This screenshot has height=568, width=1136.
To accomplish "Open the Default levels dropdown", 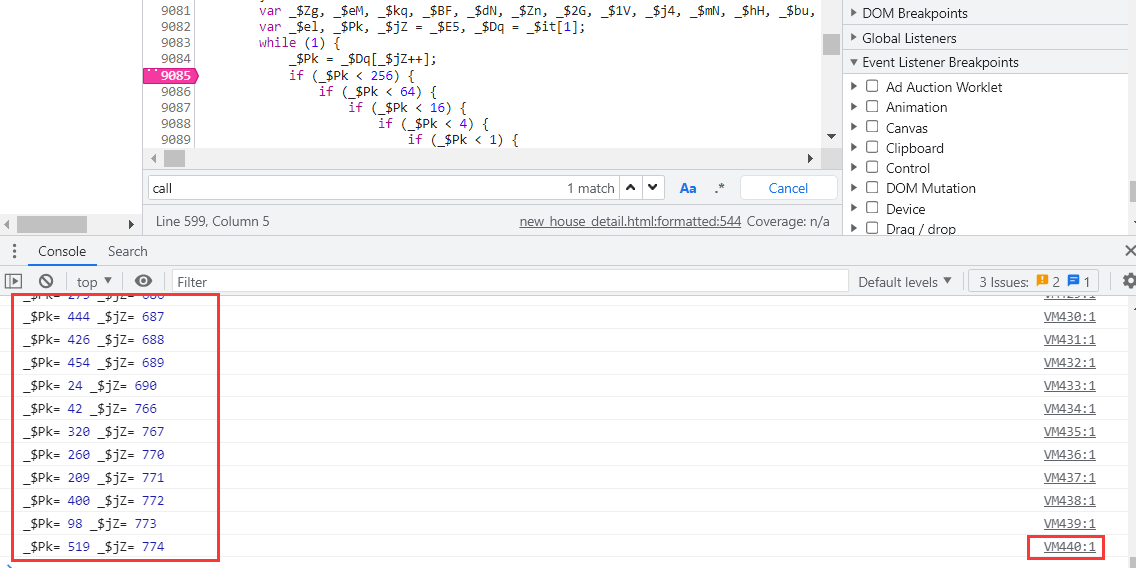I will click(904, 282).
